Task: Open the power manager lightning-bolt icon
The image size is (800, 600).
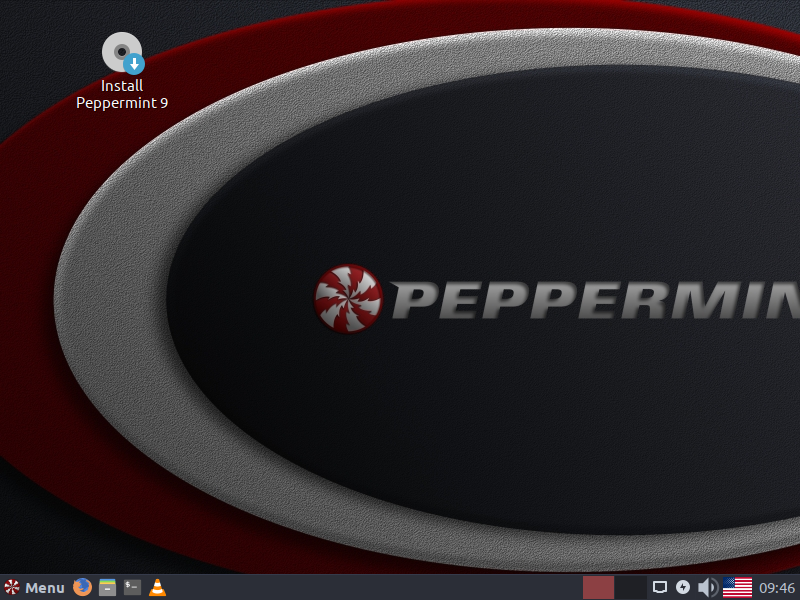Action: 683,588
